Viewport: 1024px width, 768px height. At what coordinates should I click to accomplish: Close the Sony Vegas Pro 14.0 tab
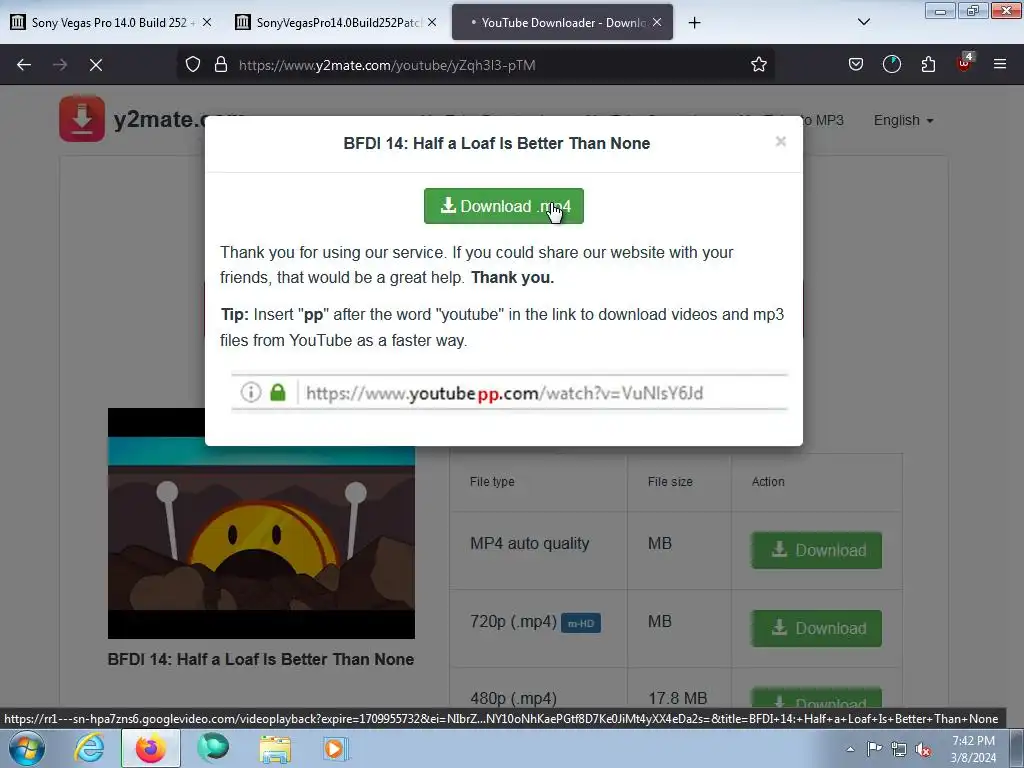pyautogui.click(x=207, y=23)
